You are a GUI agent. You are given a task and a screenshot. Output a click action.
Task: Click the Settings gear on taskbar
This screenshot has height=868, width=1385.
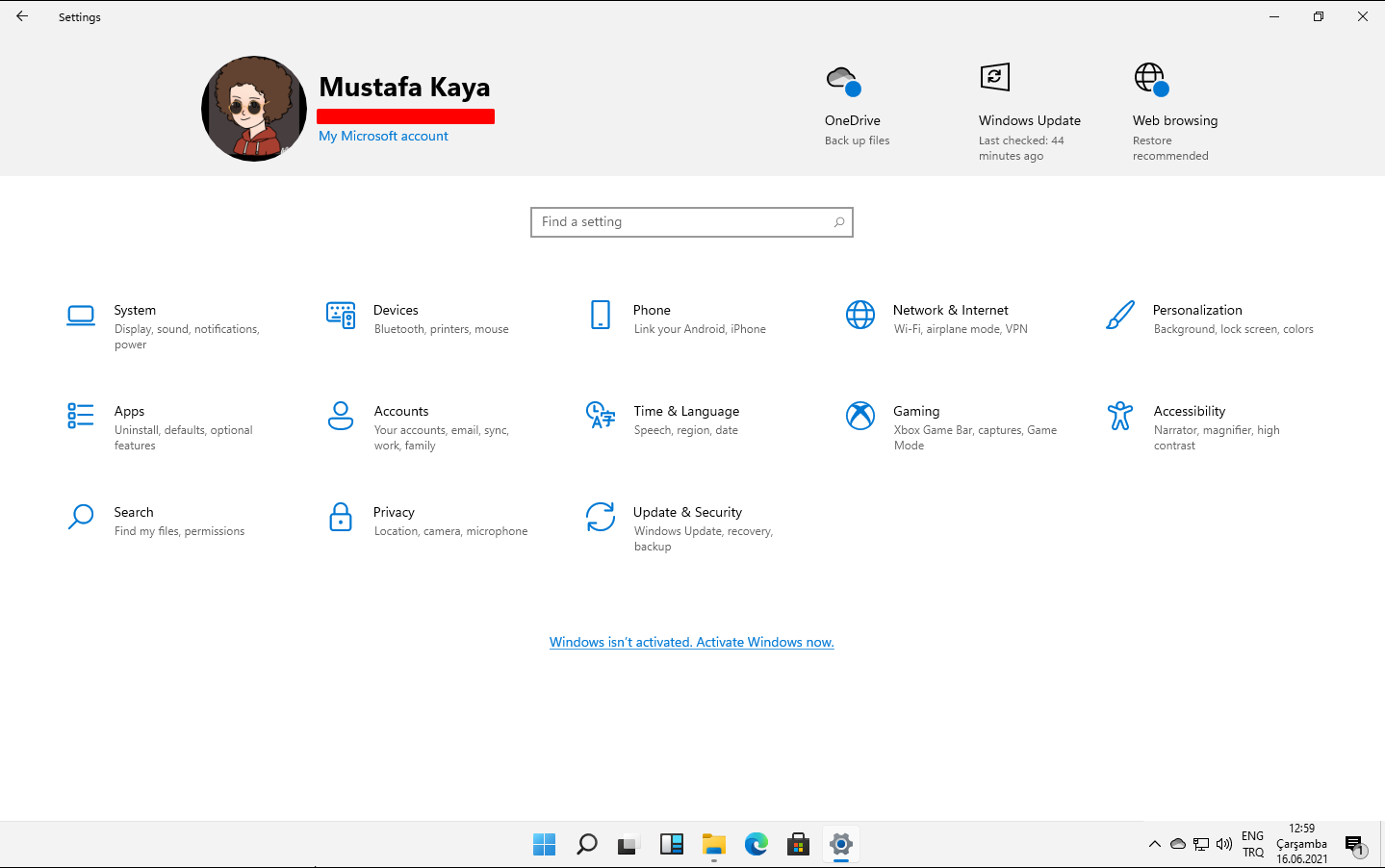tap(841, 845)
